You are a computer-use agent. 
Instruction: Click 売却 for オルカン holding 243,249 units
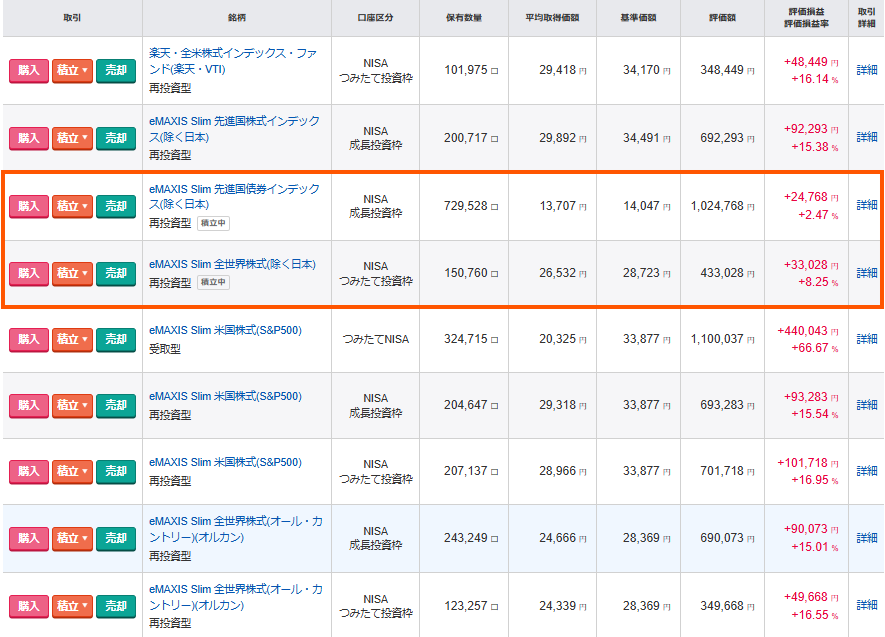[116, 539]
